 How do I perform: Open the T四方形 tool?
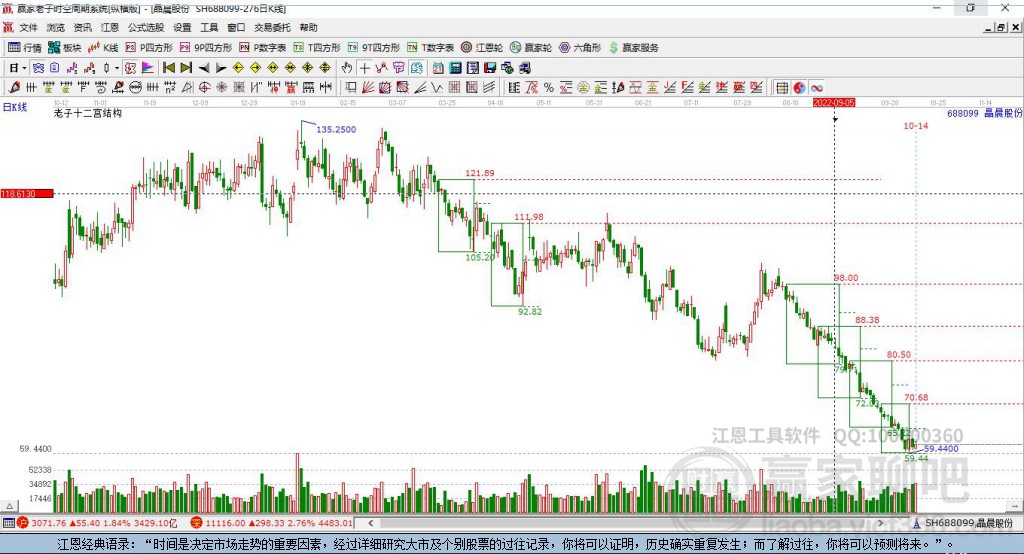[317, 48]
